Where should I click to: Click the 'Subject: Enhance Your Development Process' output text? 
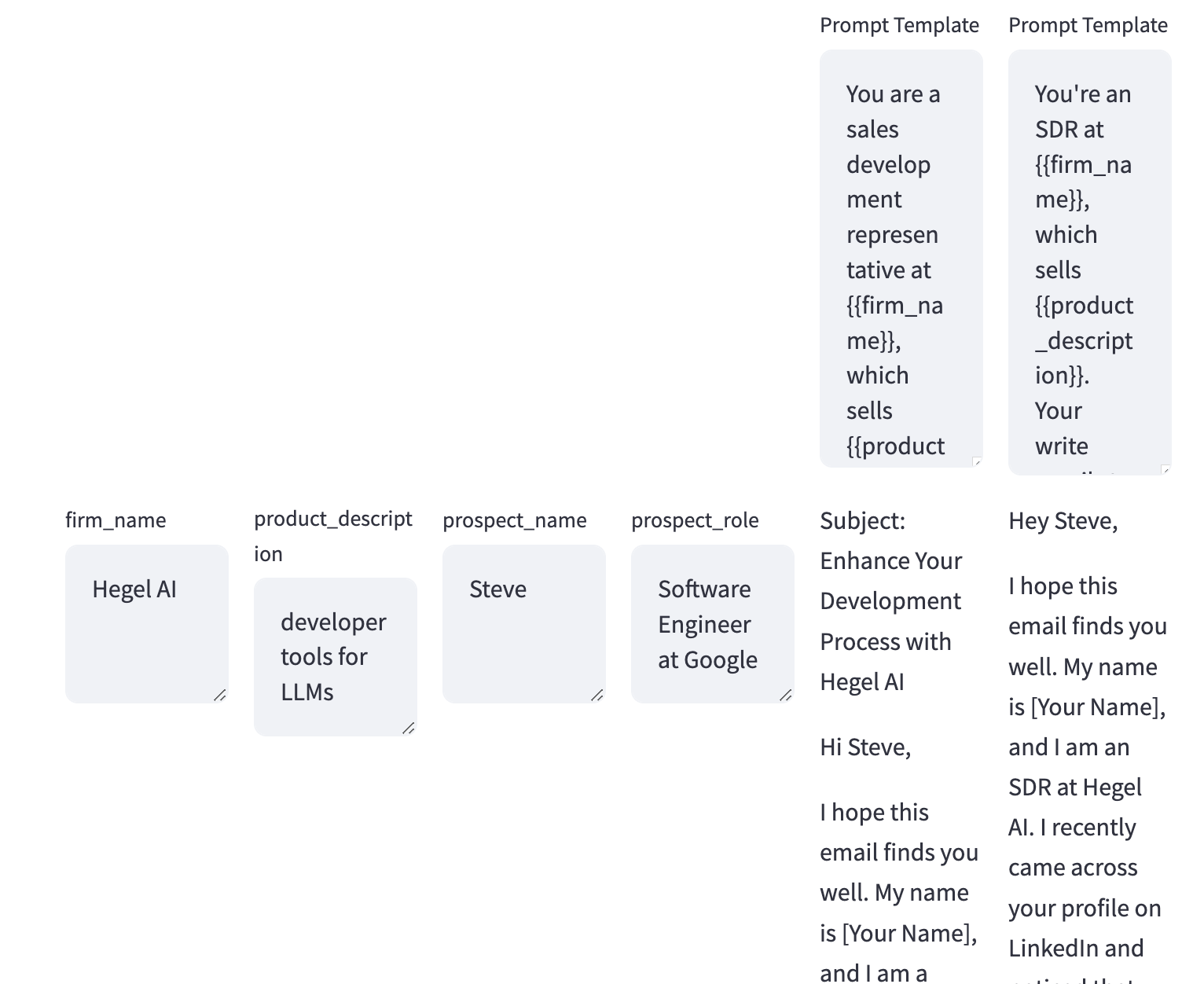tap(891, 601)
